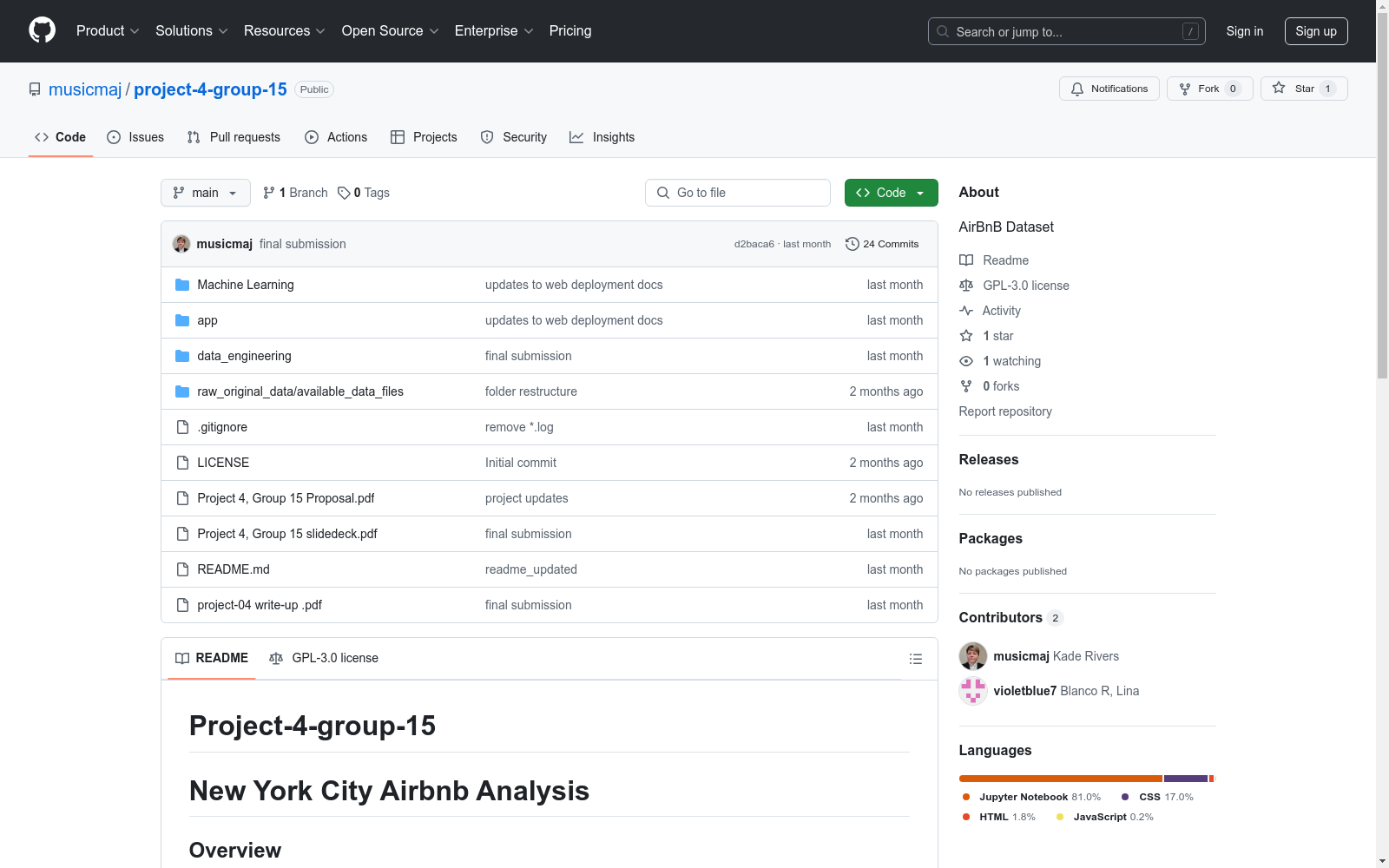Click the Notifications bell button

(x=1109, y=89)
